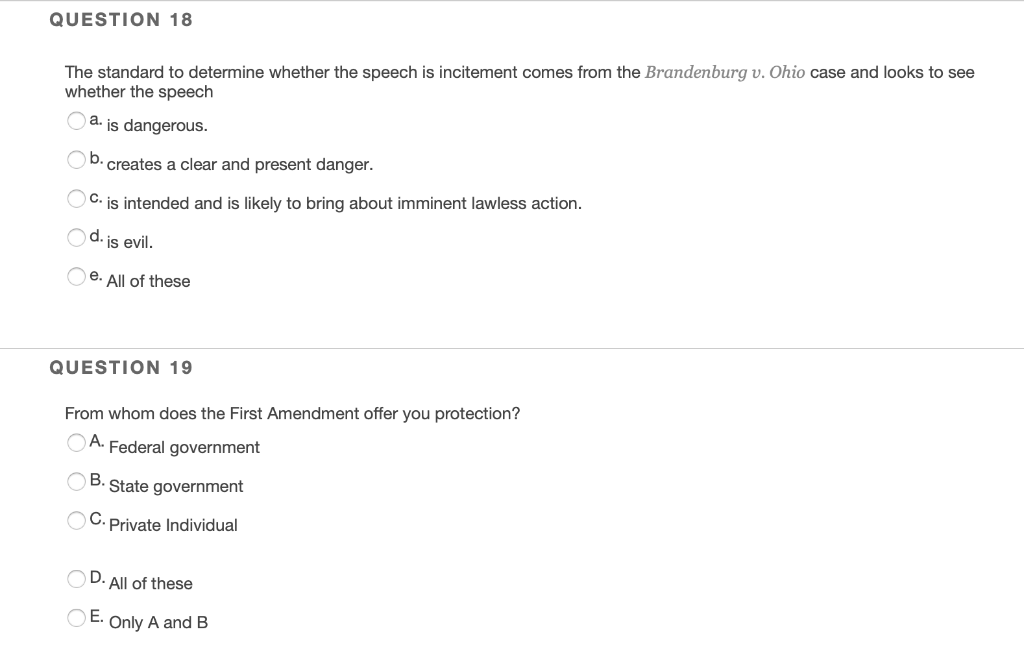The height and width of the screenshot is (662, 1024).
Task: Click the answer text Private Individual
Action: tap(174, 525)
